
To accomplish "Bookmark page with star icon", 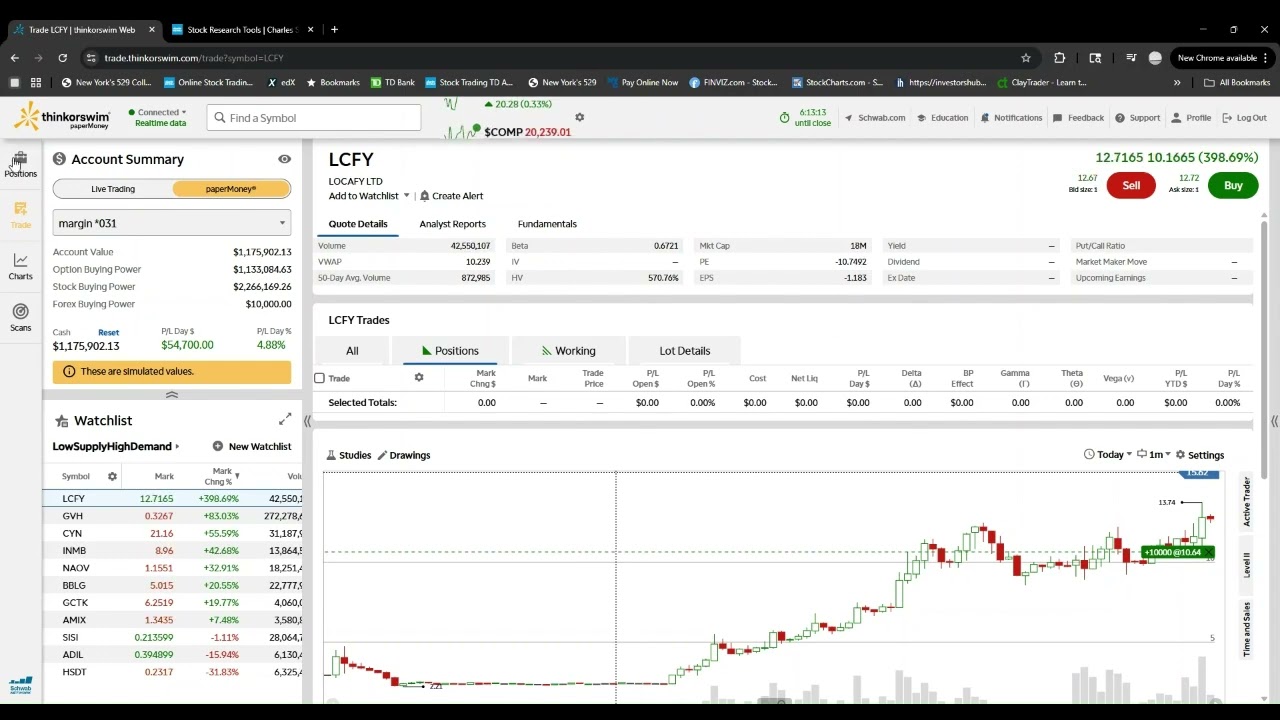I will click(1025, 58).
